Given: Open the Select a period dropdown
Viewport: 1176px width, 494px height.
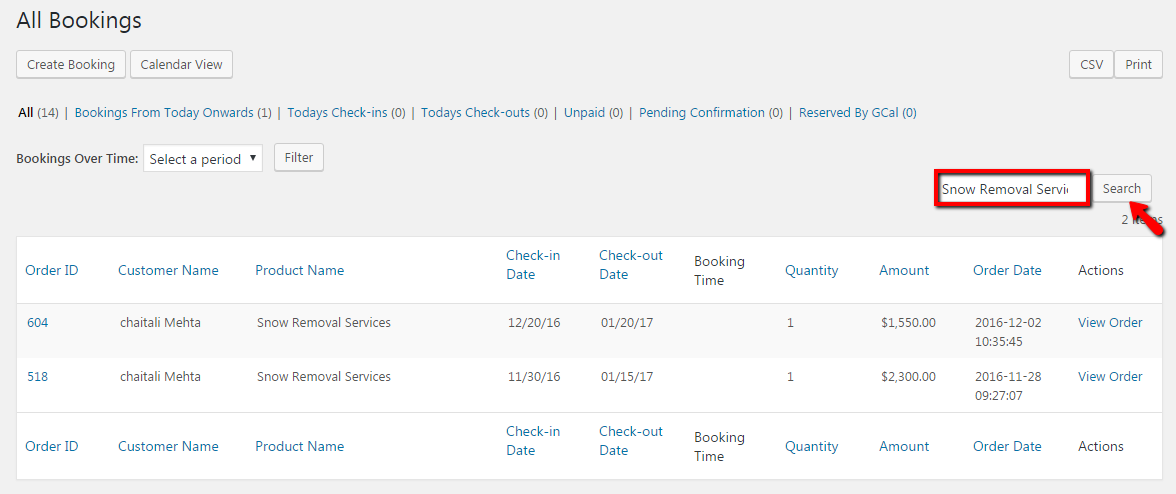Looking at the screenshot, I should [203, 159].
